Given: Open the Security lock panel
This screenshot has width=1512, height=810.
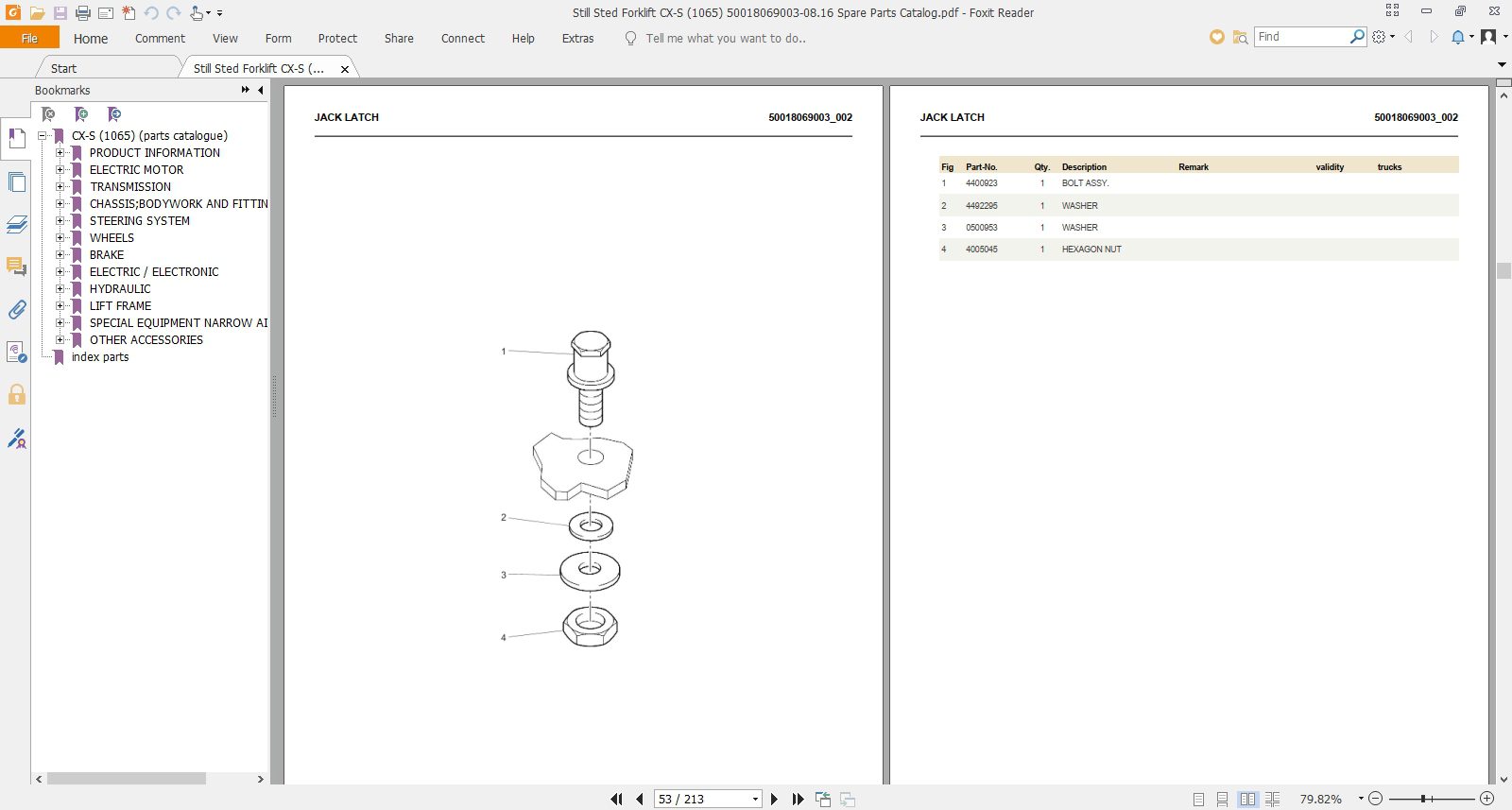Looking at the screenshot, I should click(16, 394).
